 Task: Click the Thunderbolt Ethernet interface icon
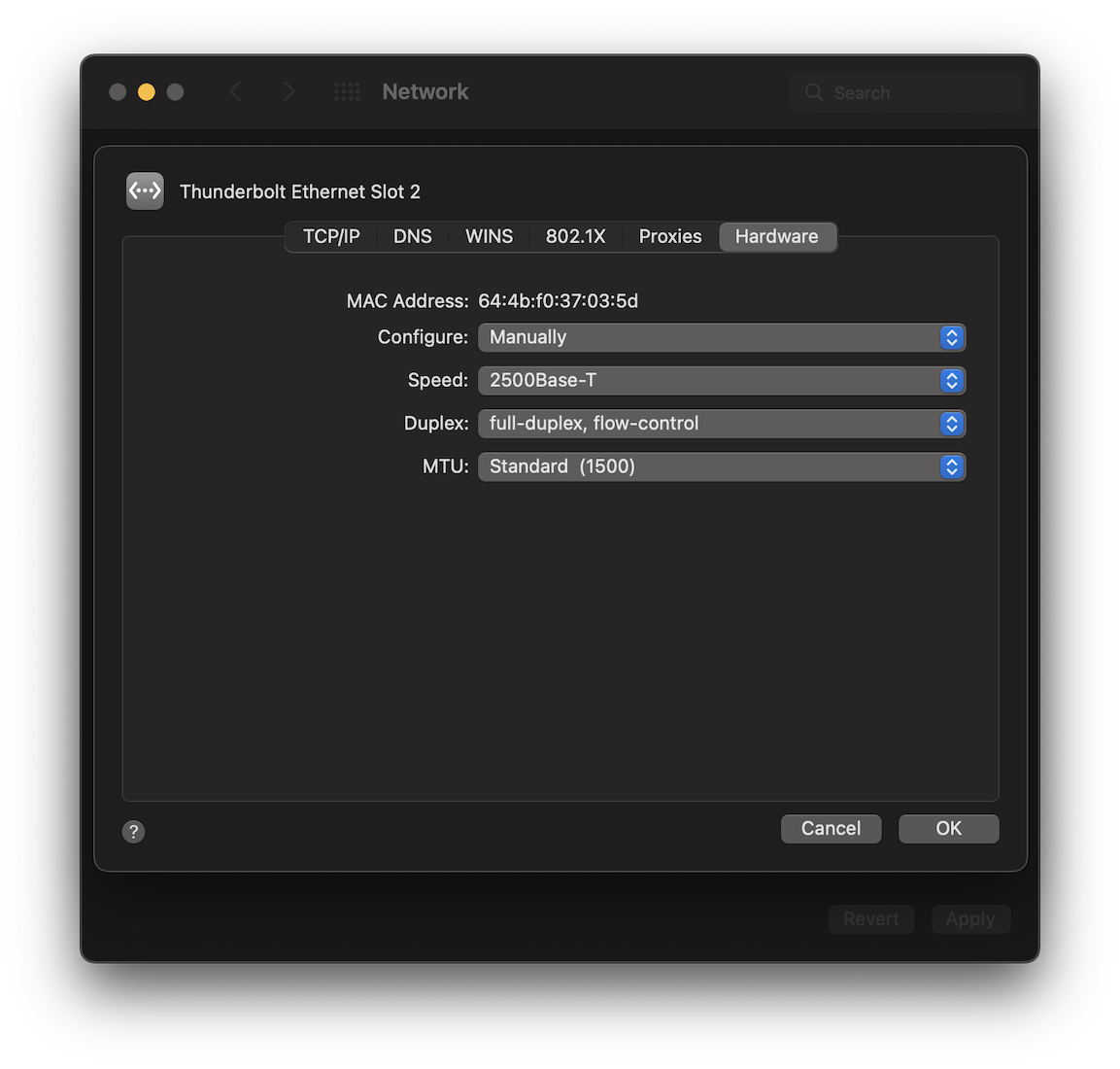point(145,190)
